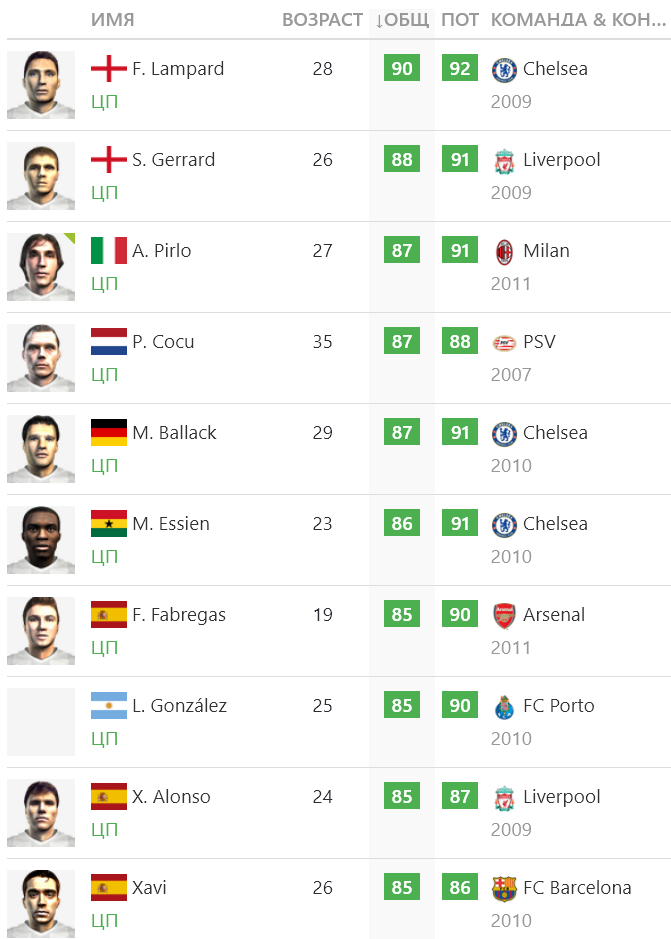Sort by ВОЗРАСТ column header
The height and width of the screenshot is (939, 671).
point(322,20)
